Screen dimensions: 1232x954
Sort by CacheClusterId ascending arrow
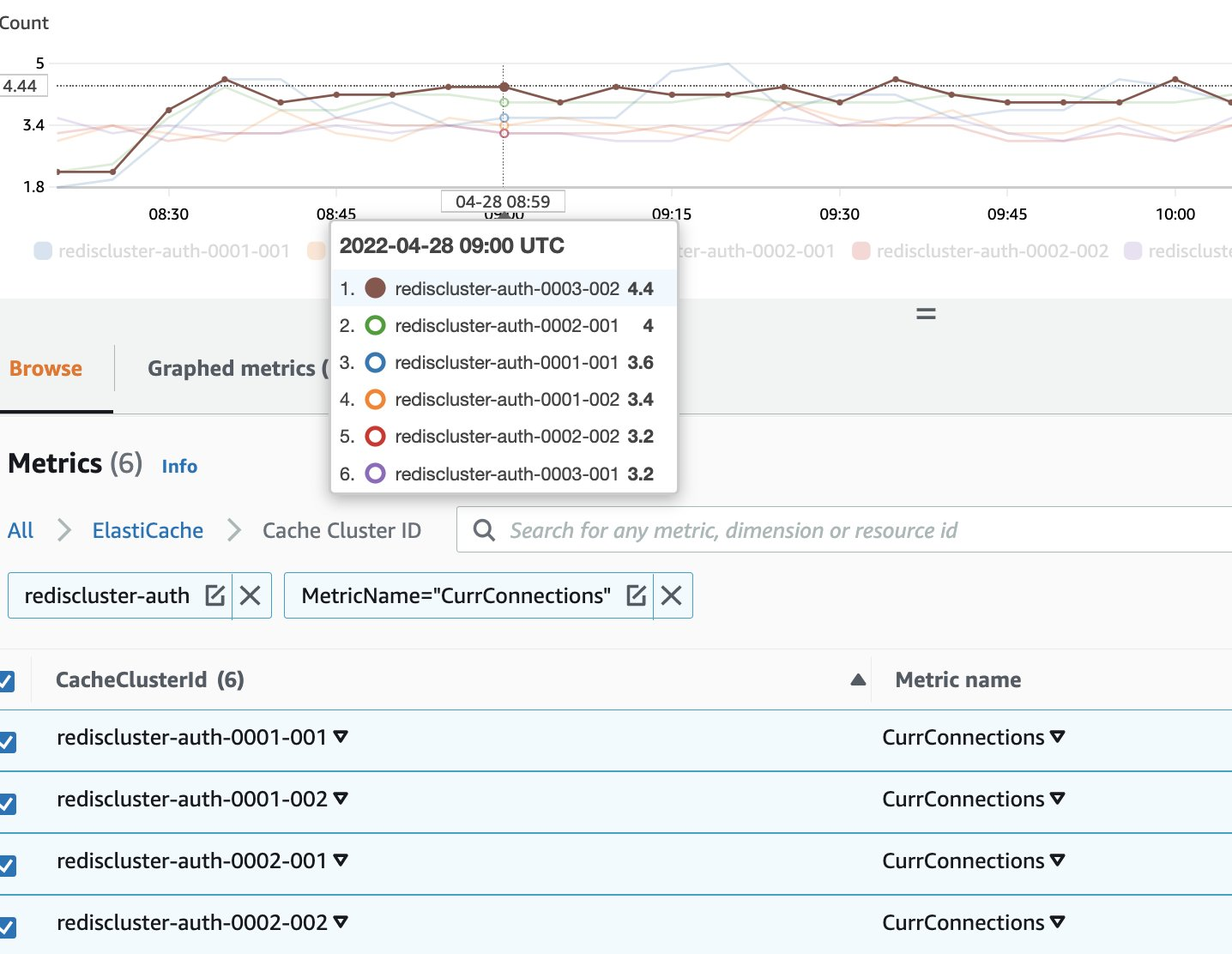(x=858, y=680)
